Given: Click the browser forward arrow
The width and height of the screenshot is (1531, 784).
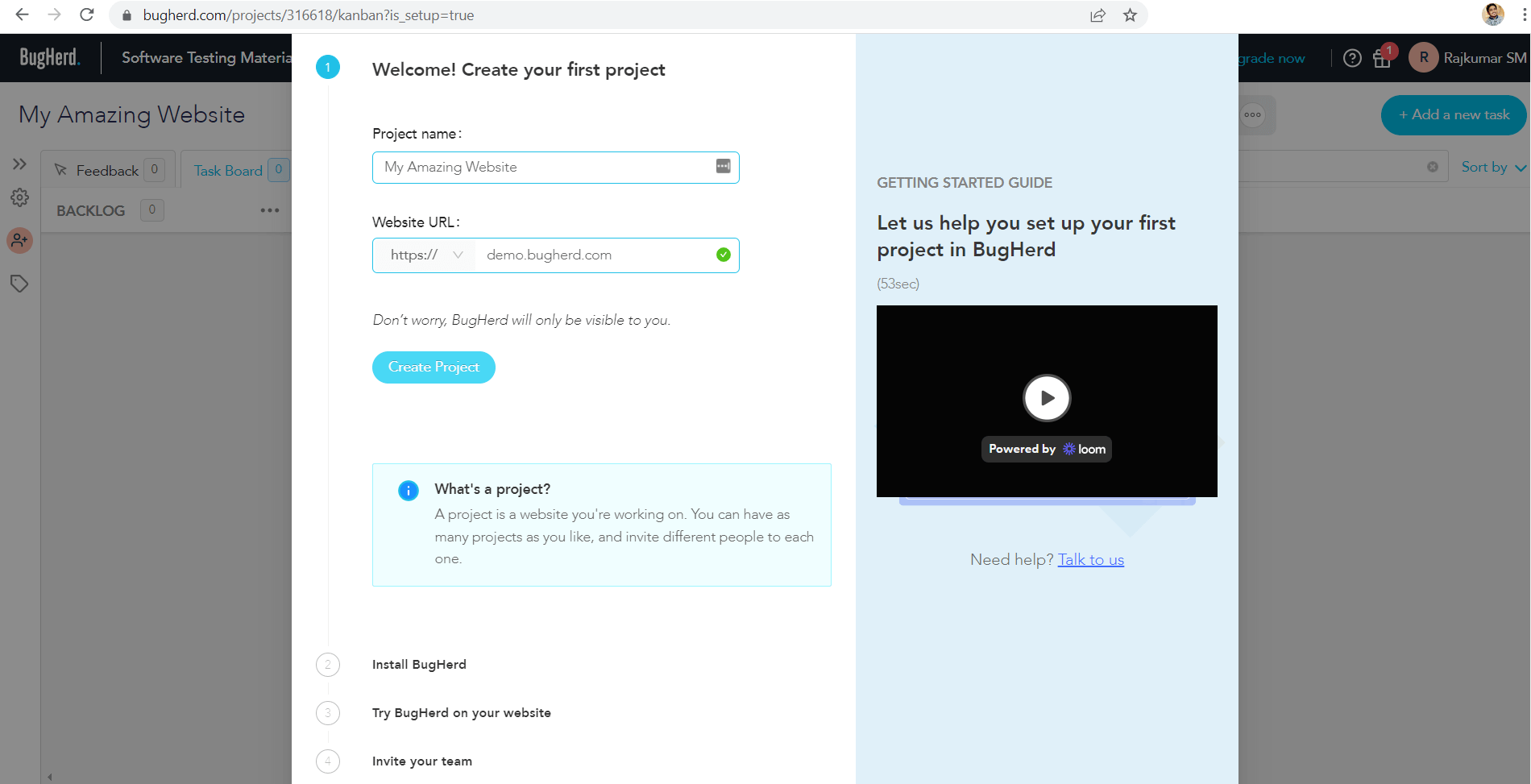Looking at the screenshot, I should (x=54, y=15).
